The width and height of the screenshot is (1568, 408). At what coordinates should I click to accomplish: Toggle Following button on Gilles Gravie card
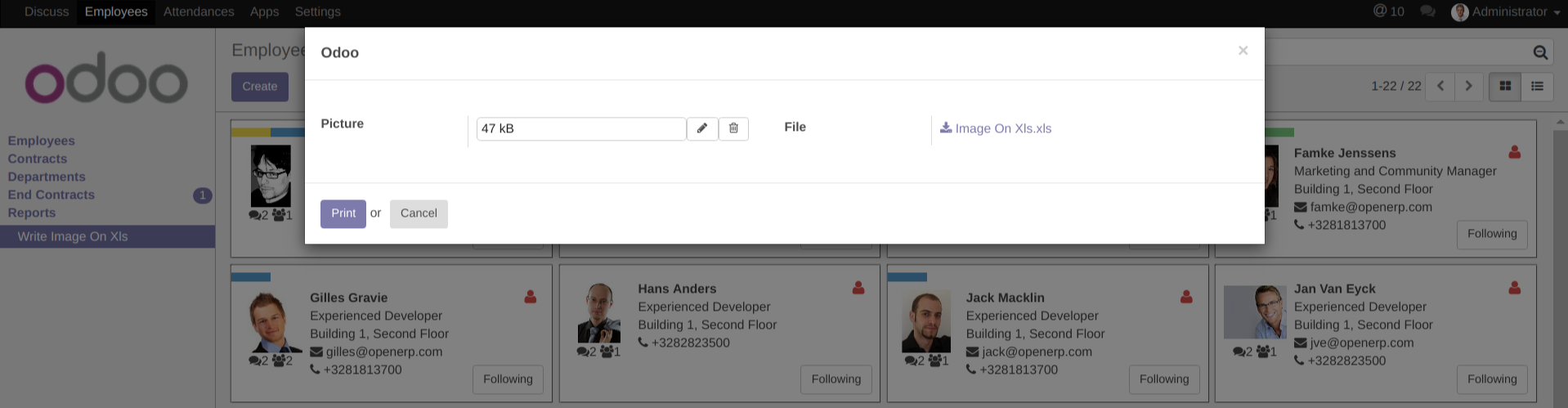(508, 379)
